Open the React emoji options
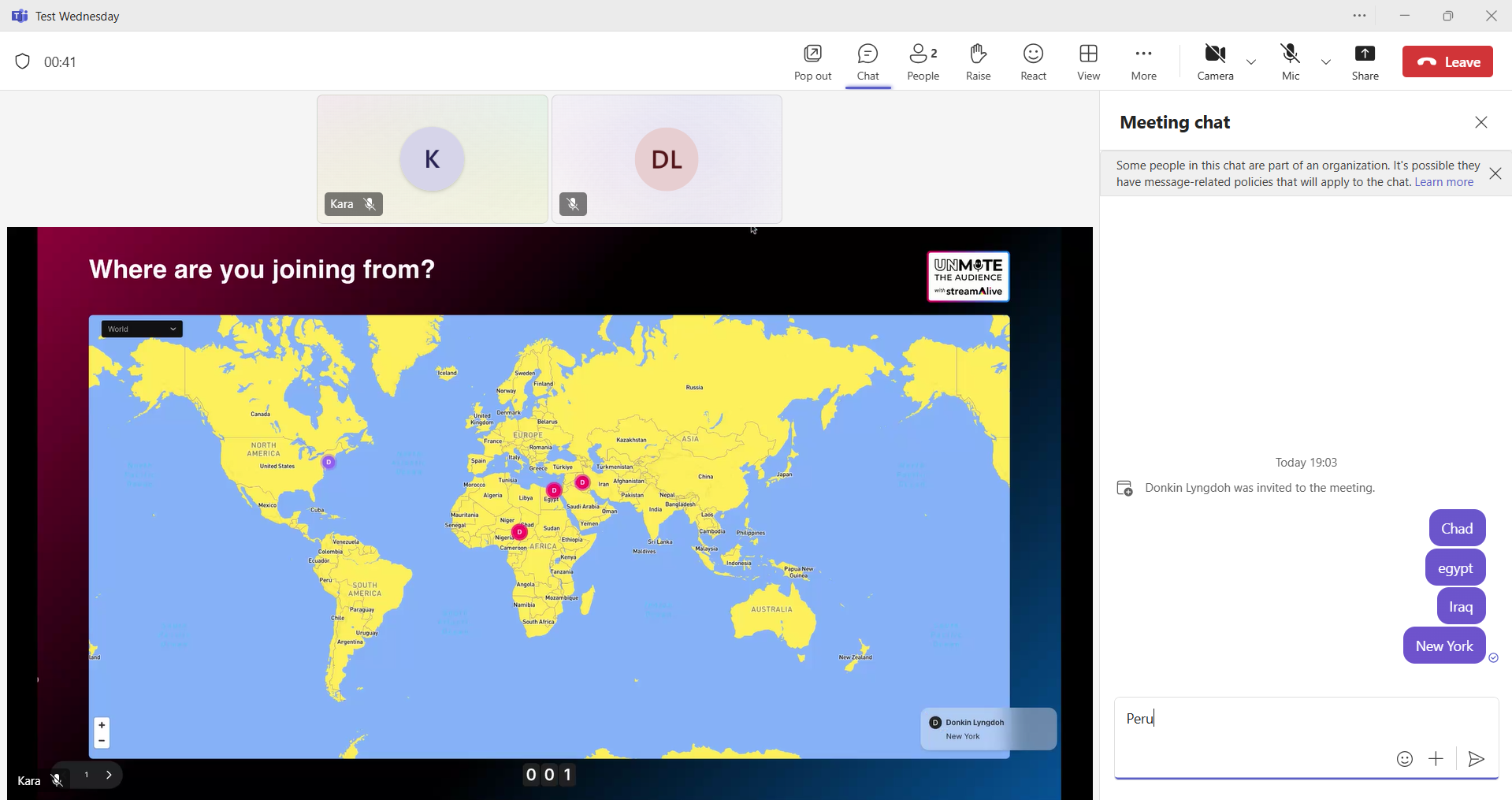The image size is (1512, 800). click(x=1033, y=62)
